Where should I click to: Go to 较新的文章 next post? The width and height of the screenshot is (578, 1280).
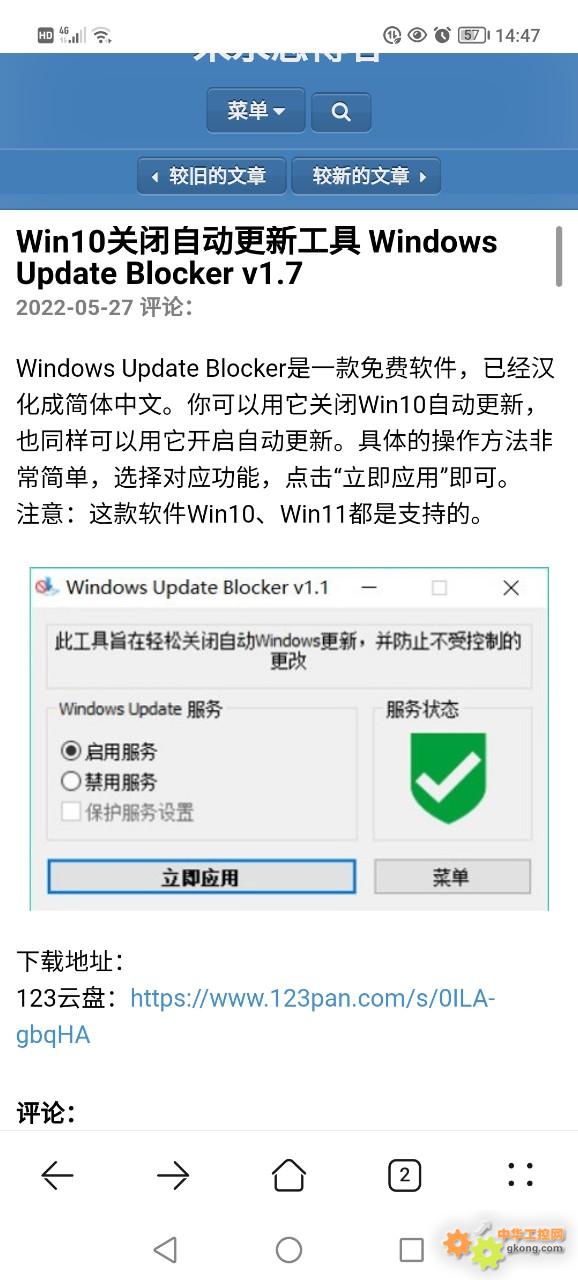(x=366, y=176)
